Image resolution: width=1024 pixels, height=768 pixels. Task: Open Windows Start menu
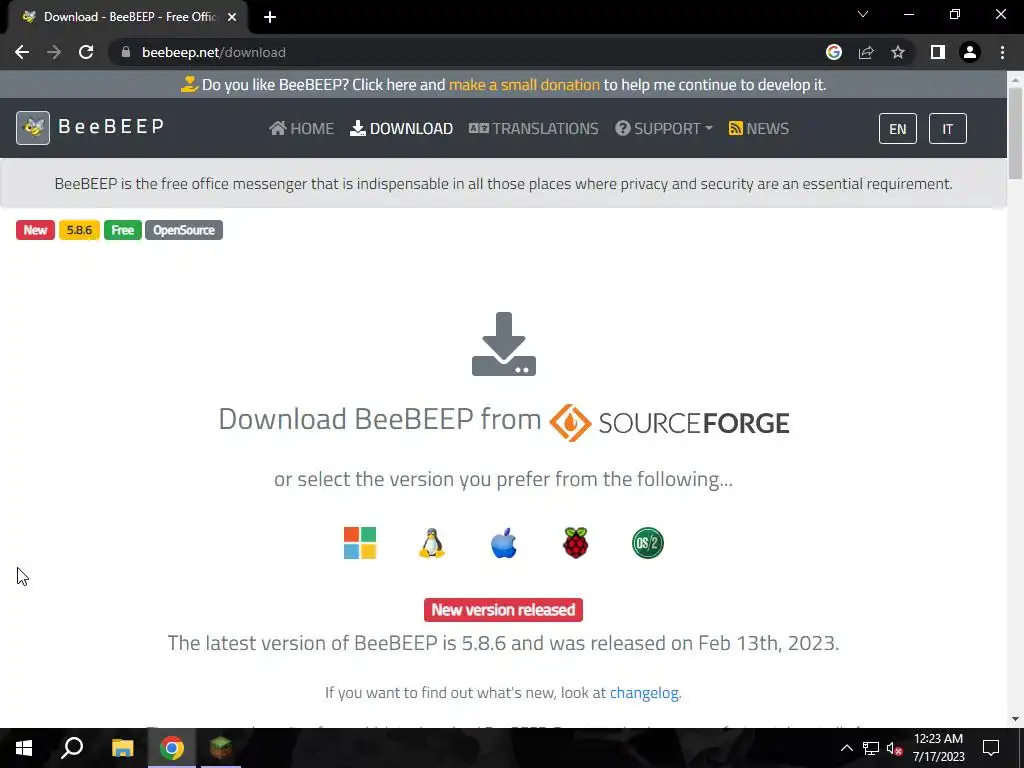click(24, 748)
